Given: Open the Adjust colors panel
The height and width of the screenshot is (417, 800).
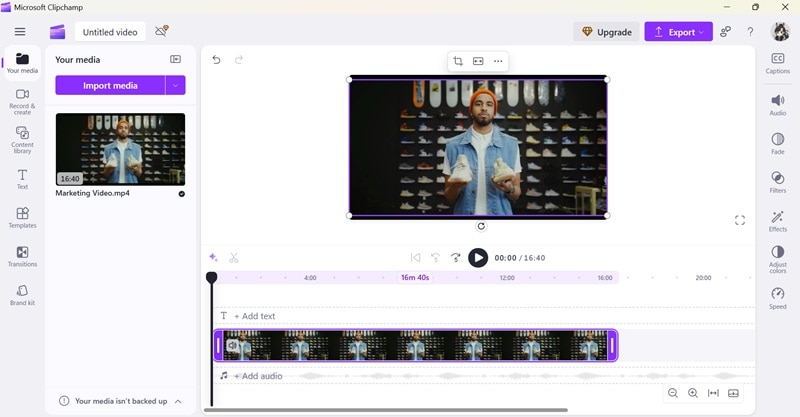Looking at the screenshot, I should [778, 259].
